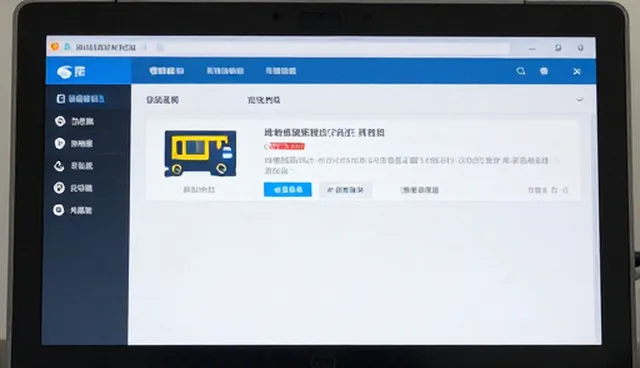Click the white swirl logo in the blue header
This screenshot has width=640, height=368.
click(x=64, y=72)
